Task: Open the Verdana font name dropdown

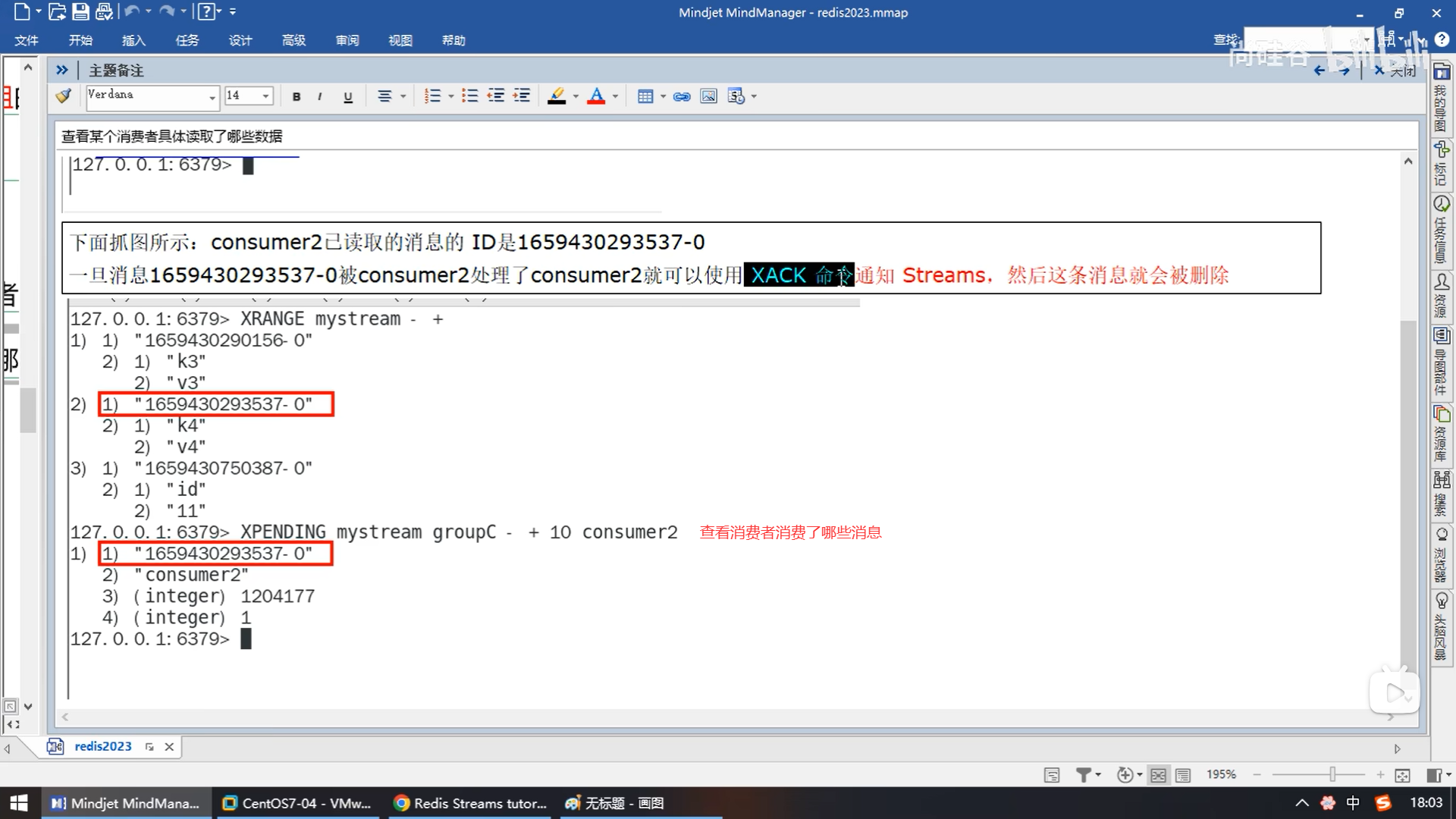Action: [x=212, y=97]
